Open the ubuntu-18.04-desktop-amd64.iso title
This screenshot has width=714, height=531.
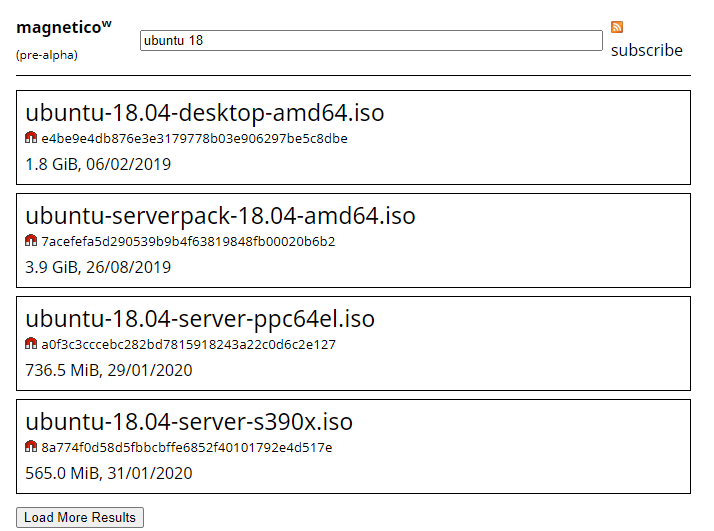coord(204,112)
